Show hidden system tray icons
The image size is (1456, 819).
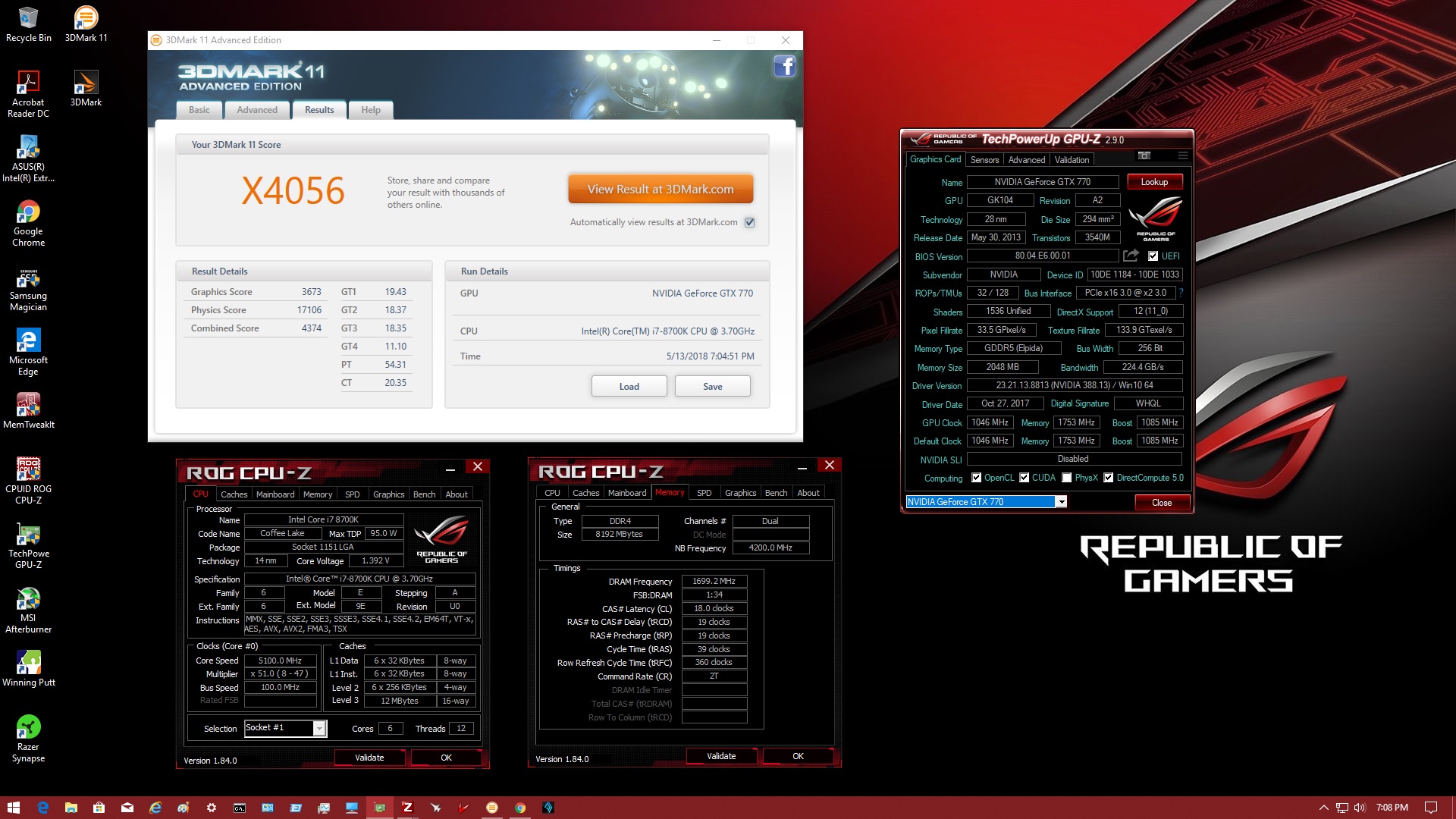(x=1324, y=808)
